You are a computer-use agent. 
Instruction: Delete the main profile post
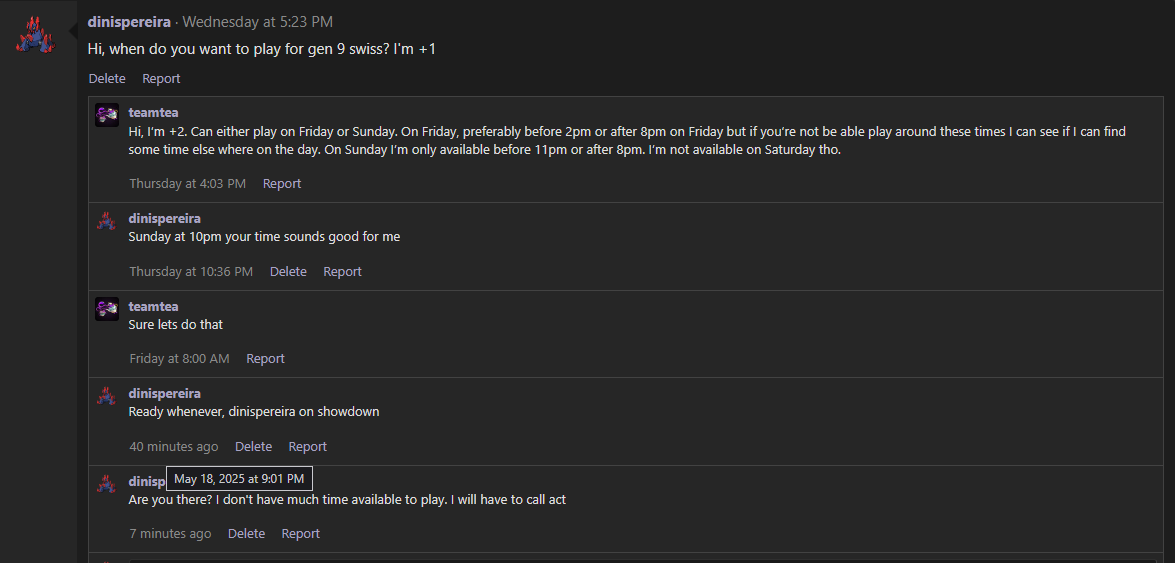click(107, 79)
